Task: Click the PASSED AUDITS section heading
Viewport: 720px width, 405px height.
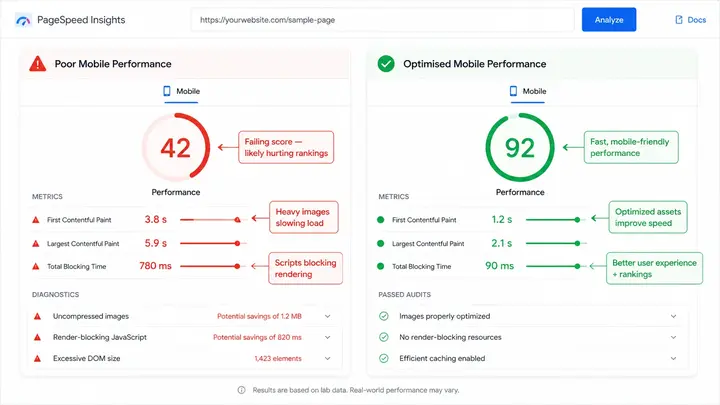Action: coord(405,294)
